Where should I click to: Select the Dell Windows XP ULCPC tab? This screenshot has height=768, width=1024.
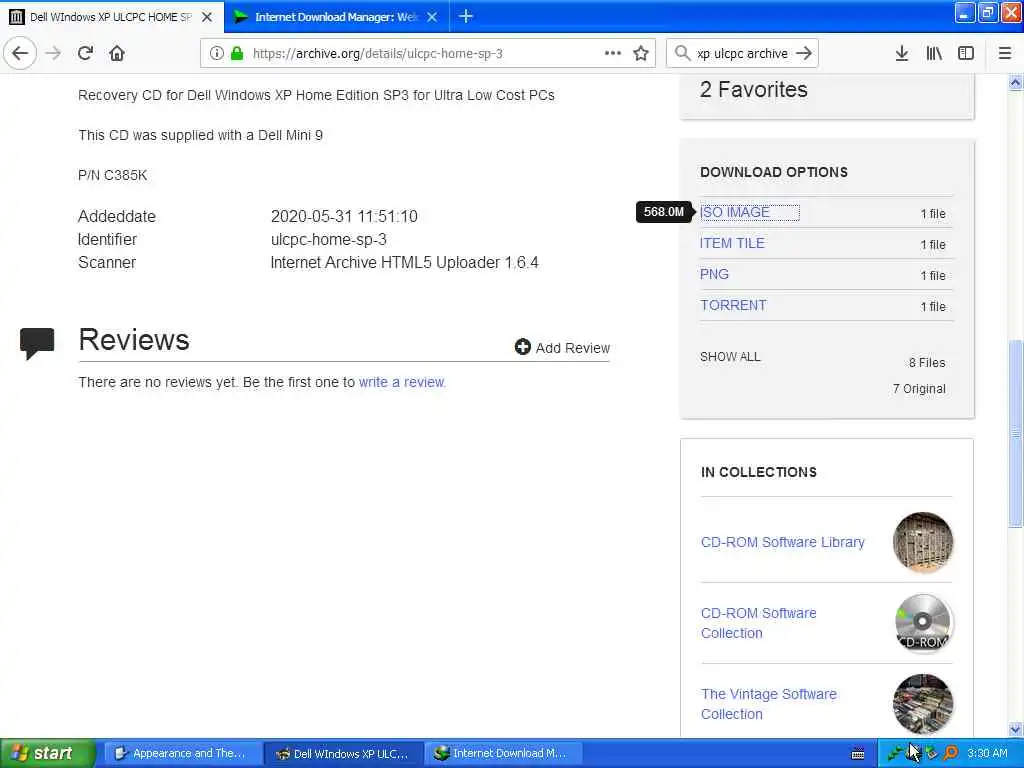[111, 17]
